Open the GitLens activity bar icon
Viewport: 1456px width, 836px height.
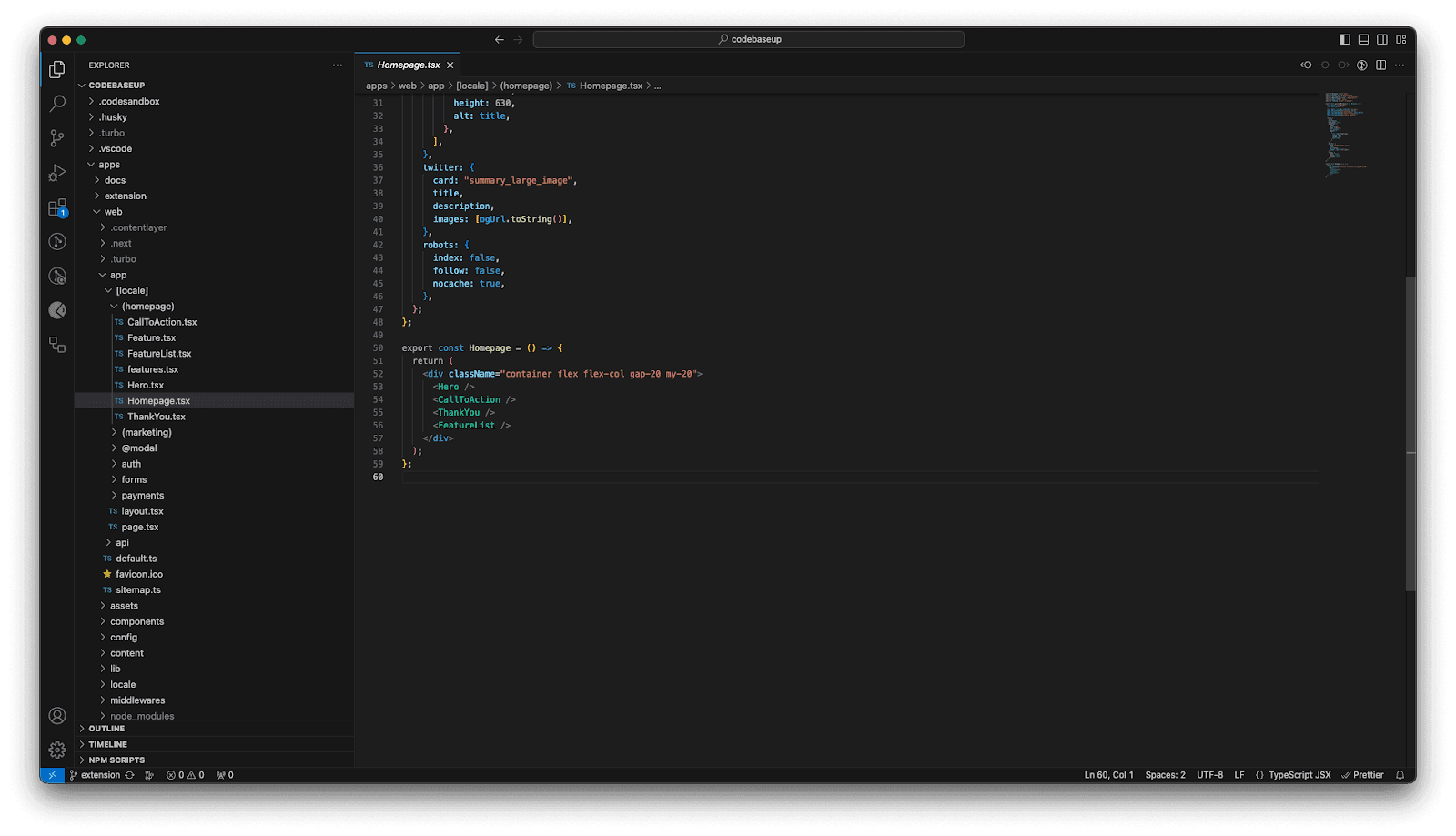[x=57, y=241]
